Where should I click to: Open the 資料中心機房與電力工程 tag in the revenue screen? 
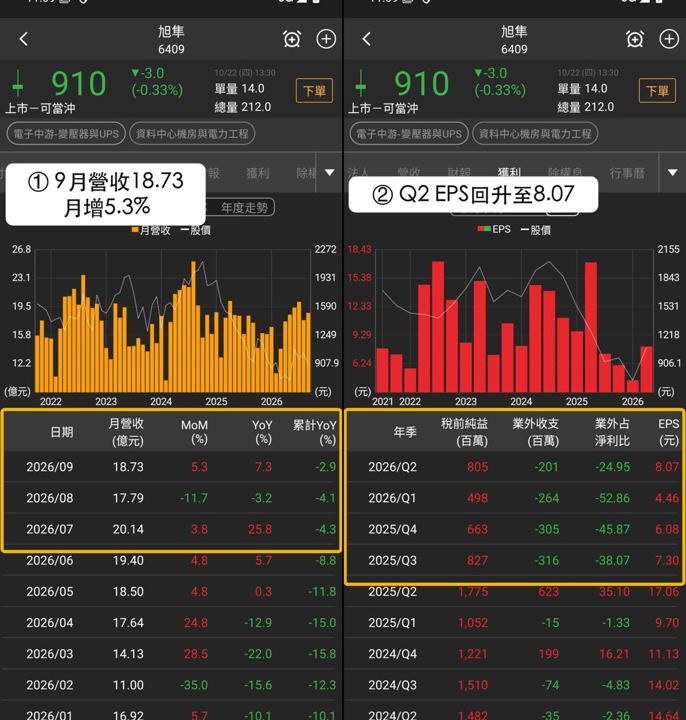coord(192,134)
